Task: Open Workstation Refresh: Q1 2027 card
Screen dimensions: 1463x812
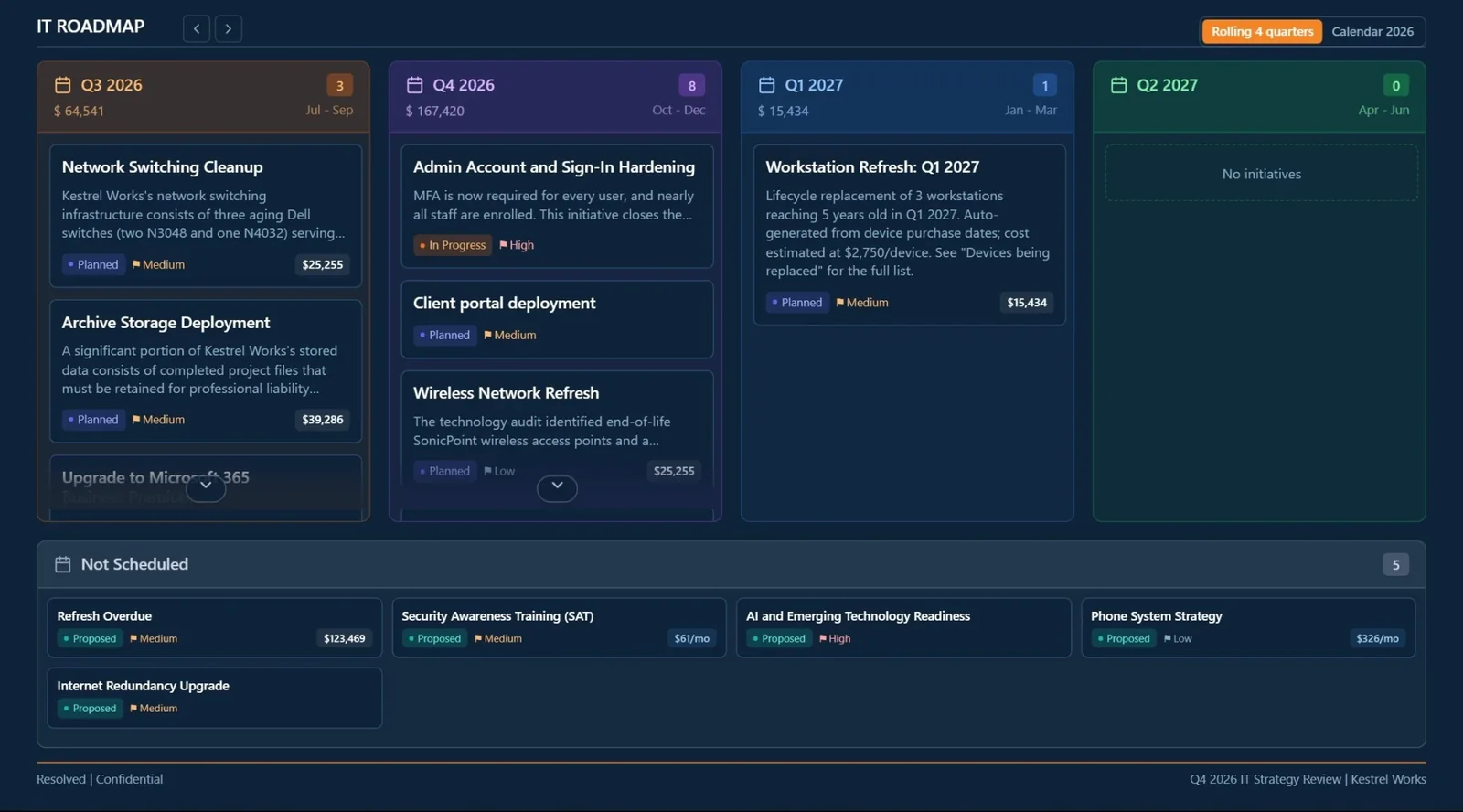Action: pyautogui.click(x=910, y=234)
